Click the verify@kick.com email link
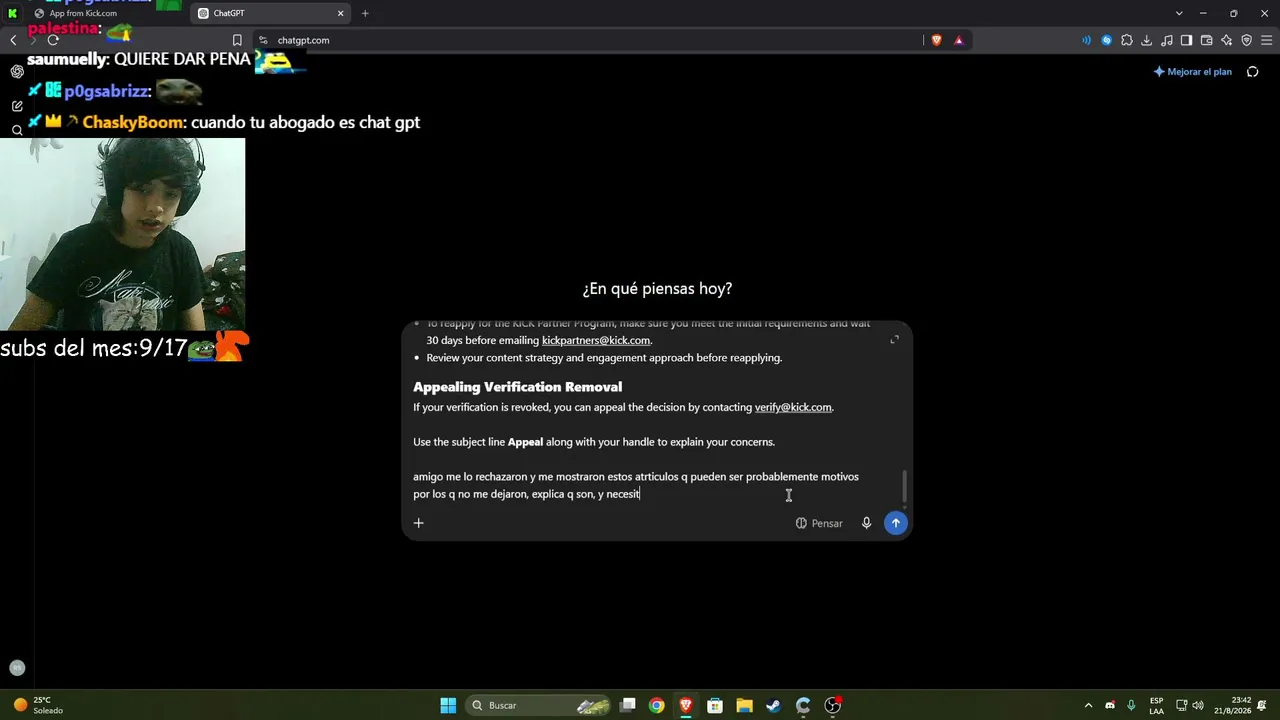 793,407
